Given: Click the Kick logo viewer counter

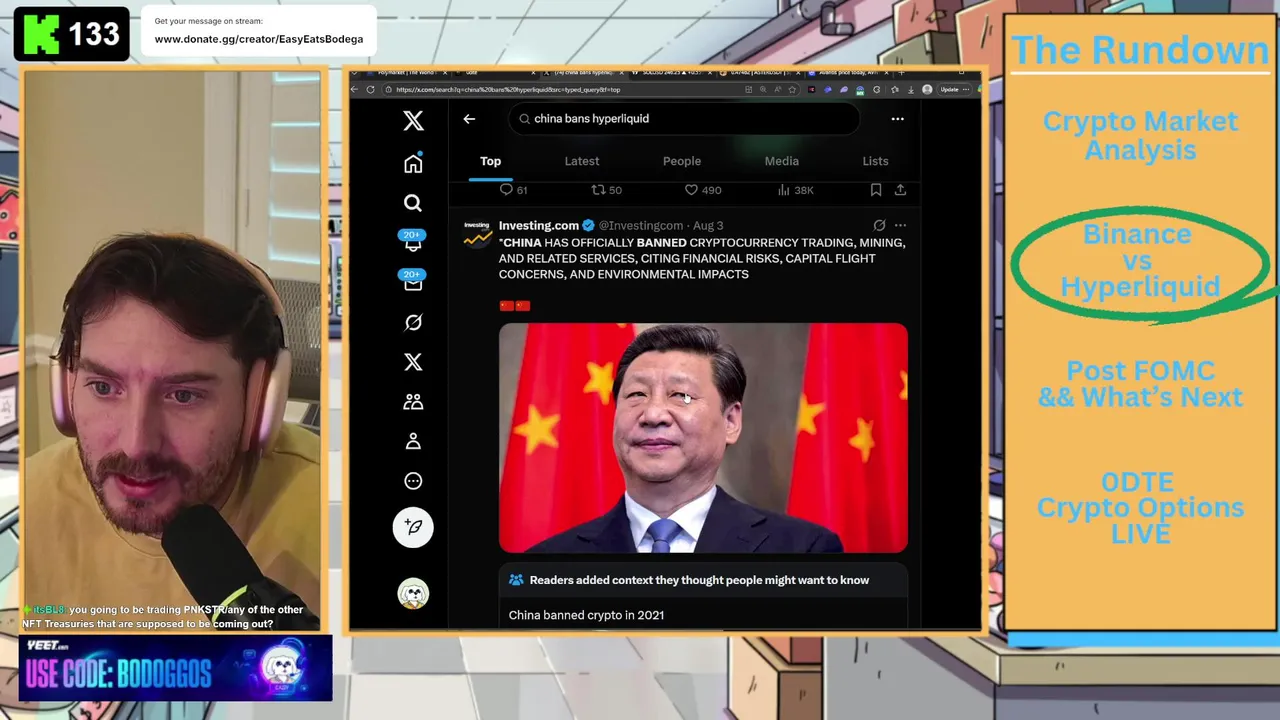Looking at the screenshot, I should (71, 34).
